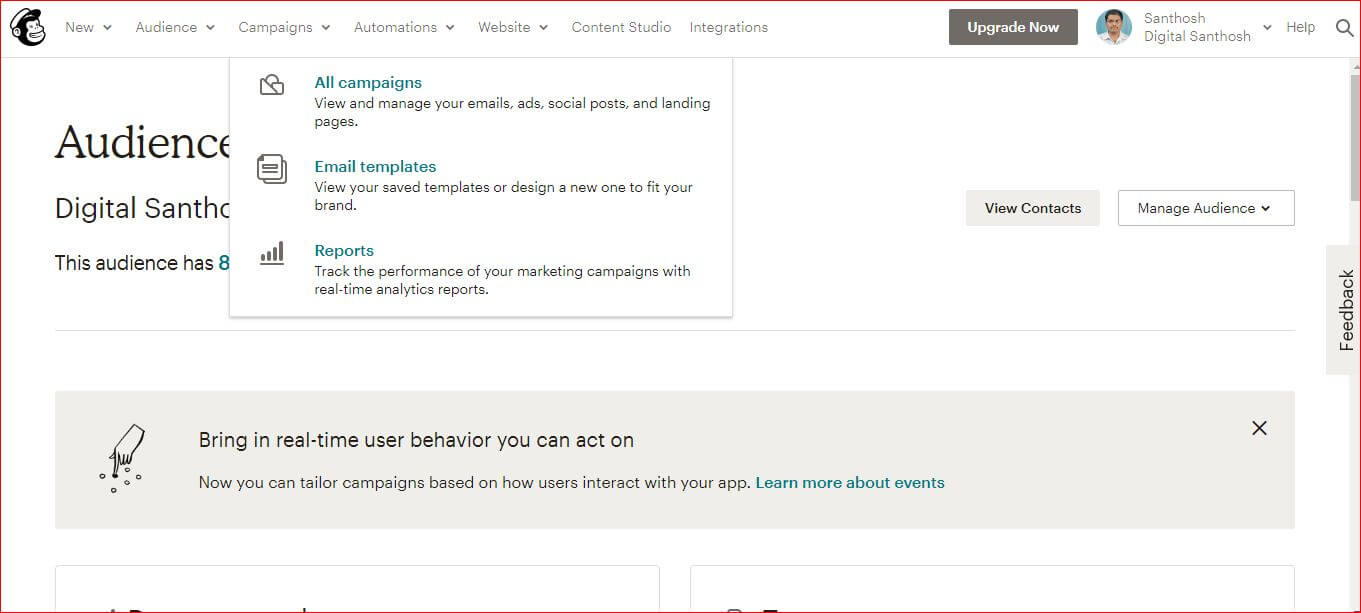Viewport: 1361px width, 613px height.
Task: Click the All campaigns icon
Action: pyautogui.click(x=271, y=85)
